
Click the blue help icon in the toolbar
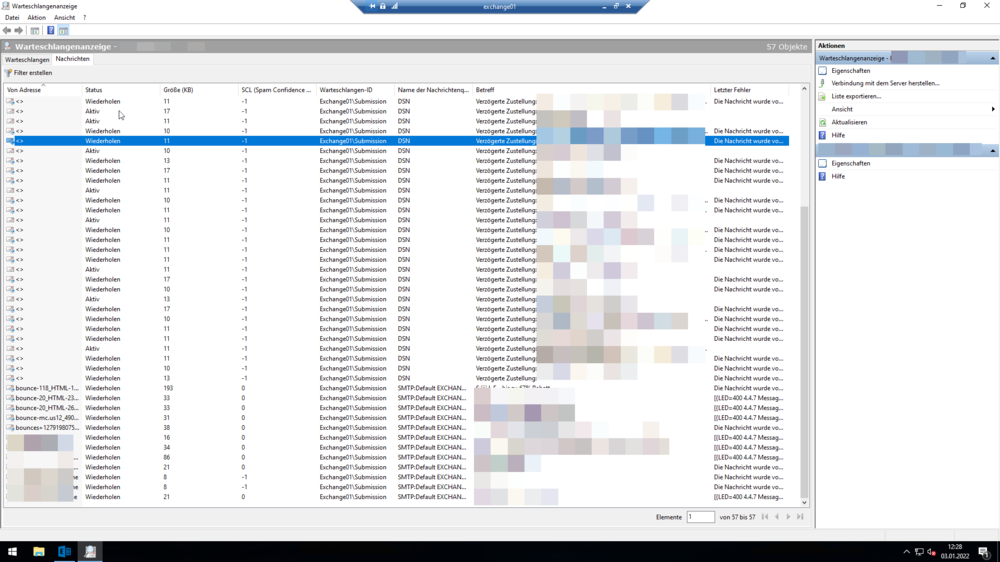pos(51,31)
